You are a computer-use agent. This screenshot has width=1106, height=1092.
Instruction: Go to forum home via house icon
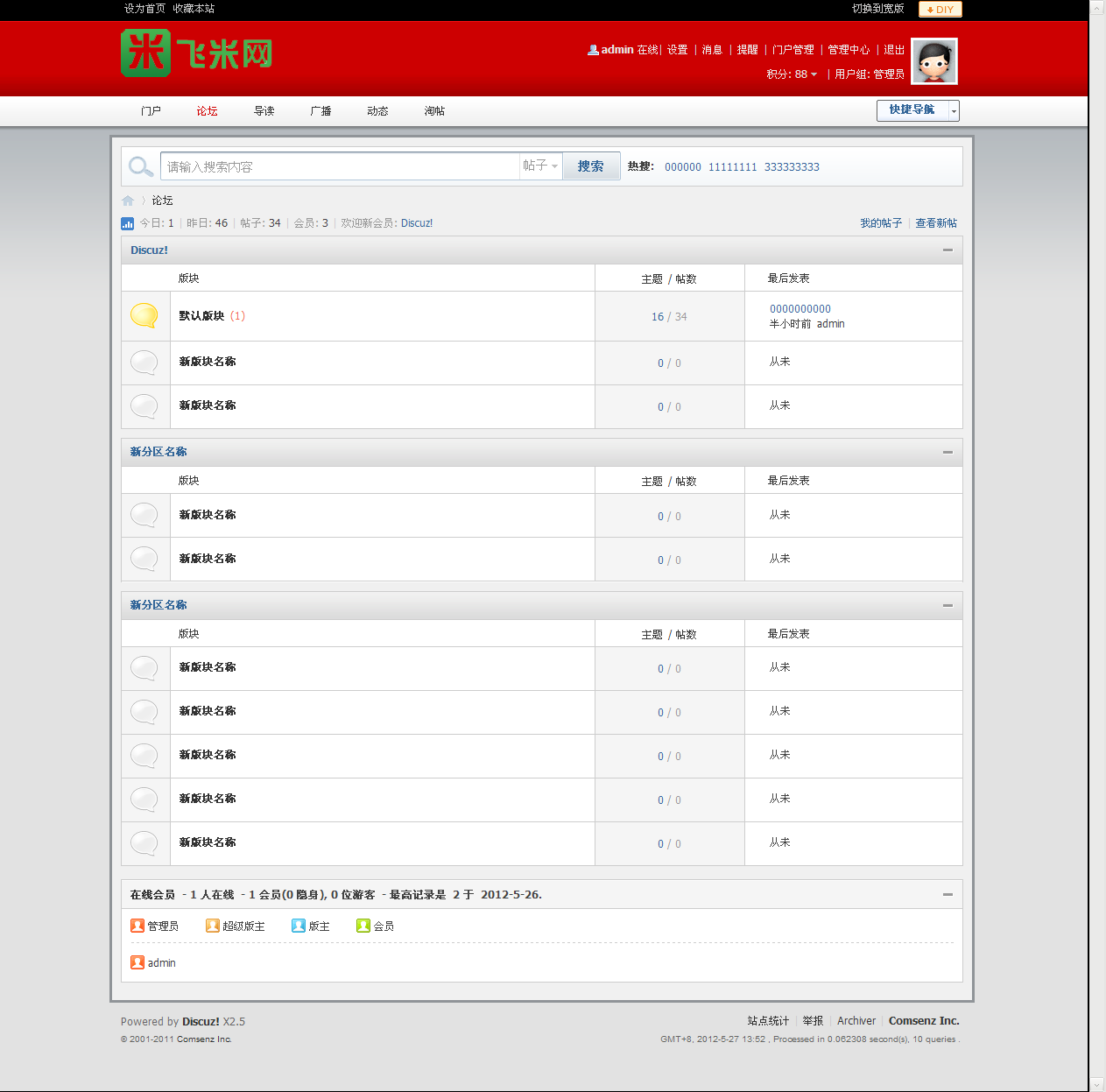[x=128, y=201]
